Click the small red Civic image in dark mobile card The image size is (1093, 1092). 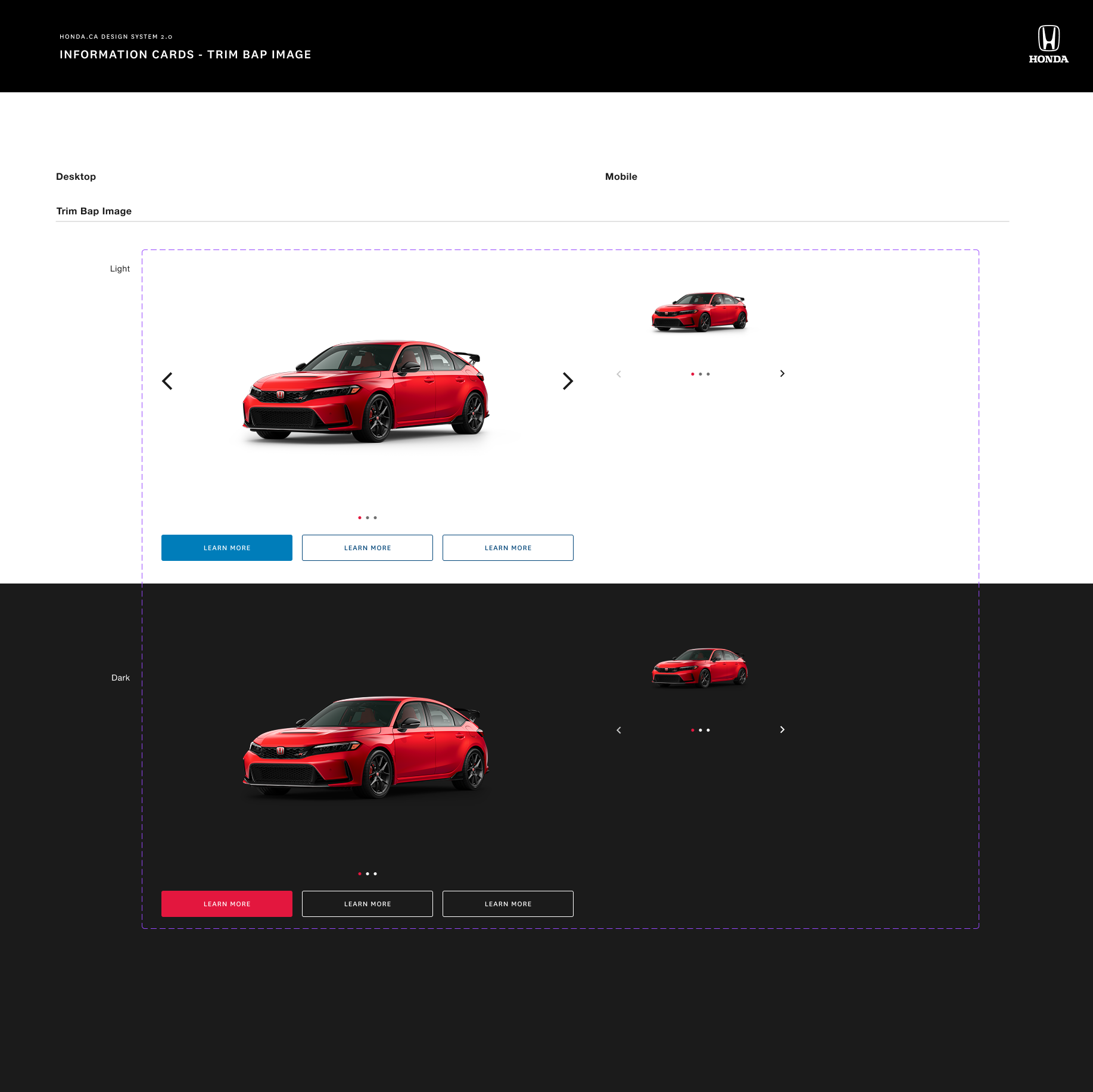[x=700, y=668]
